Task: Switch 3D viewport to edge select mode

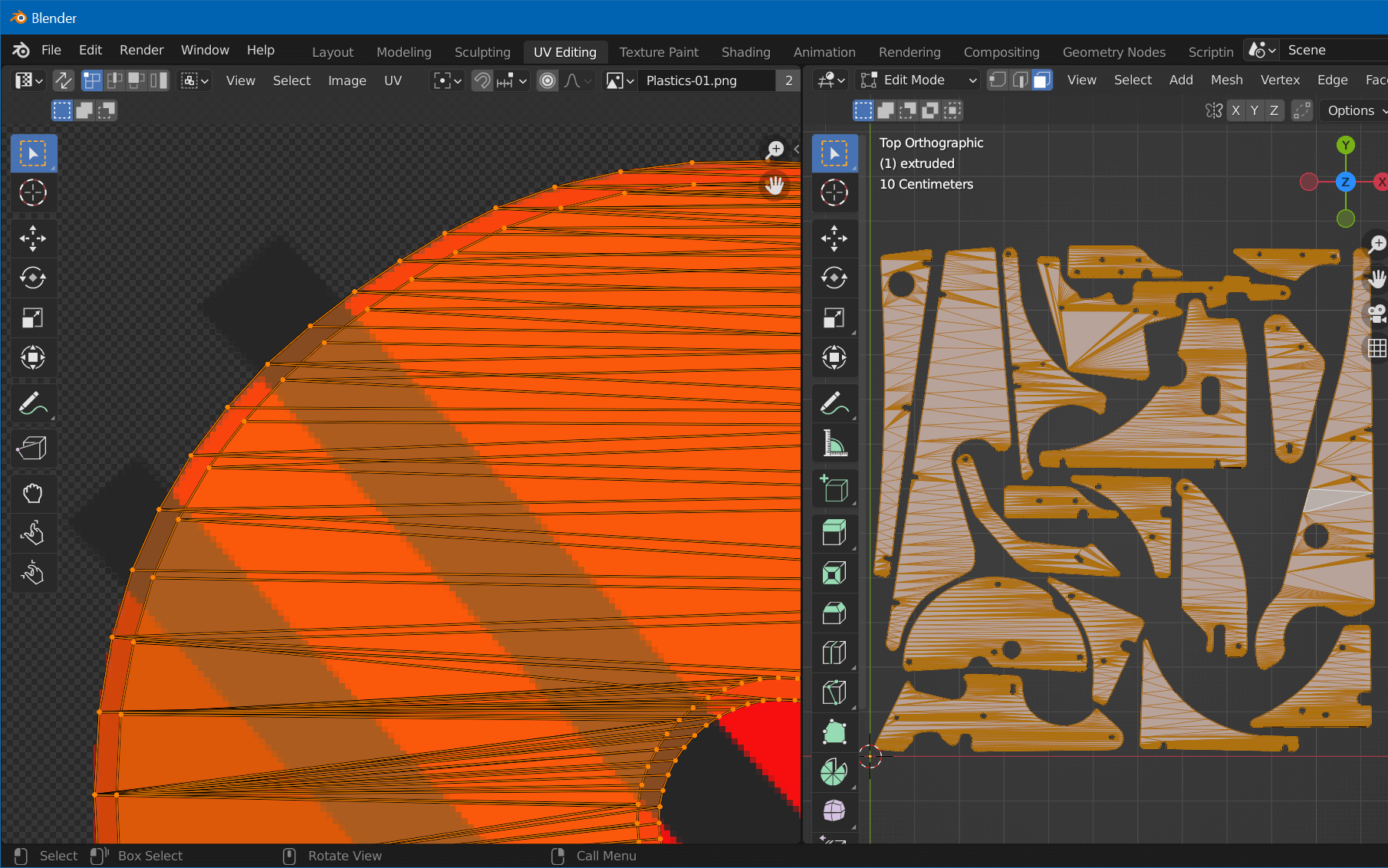Action: [1019, 80]
